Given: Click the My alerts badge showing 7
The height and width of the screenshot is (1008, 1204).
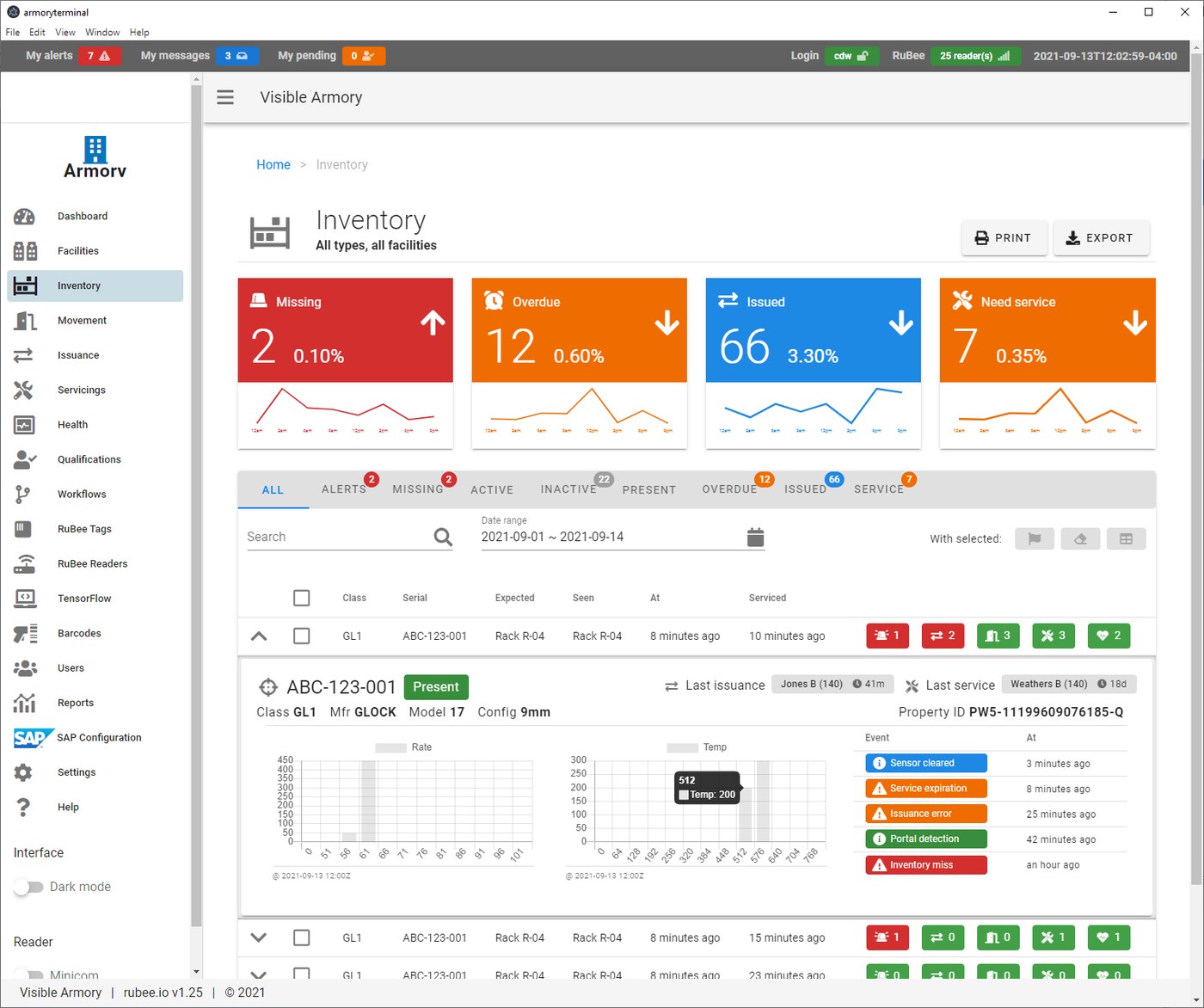Looking at the screenshot, I should [99, 56].
